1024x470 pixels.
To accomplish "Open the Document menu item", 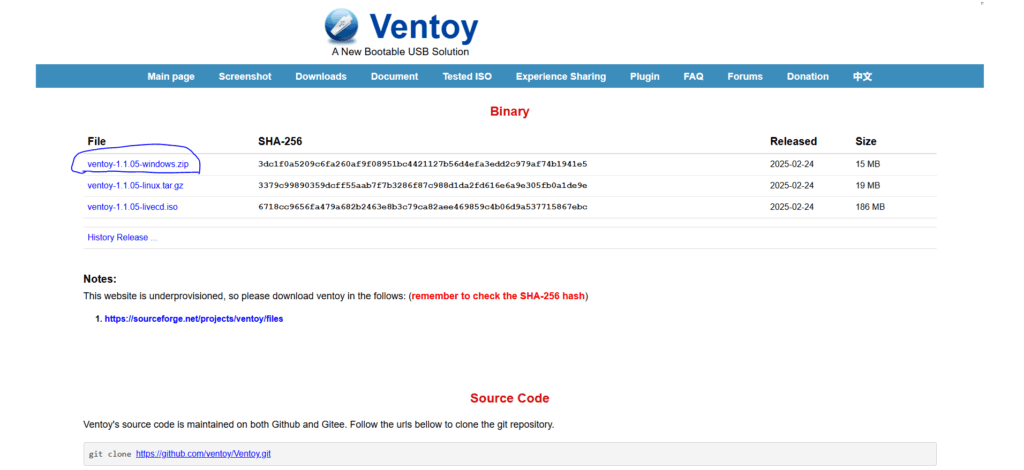I will point(394,76).
